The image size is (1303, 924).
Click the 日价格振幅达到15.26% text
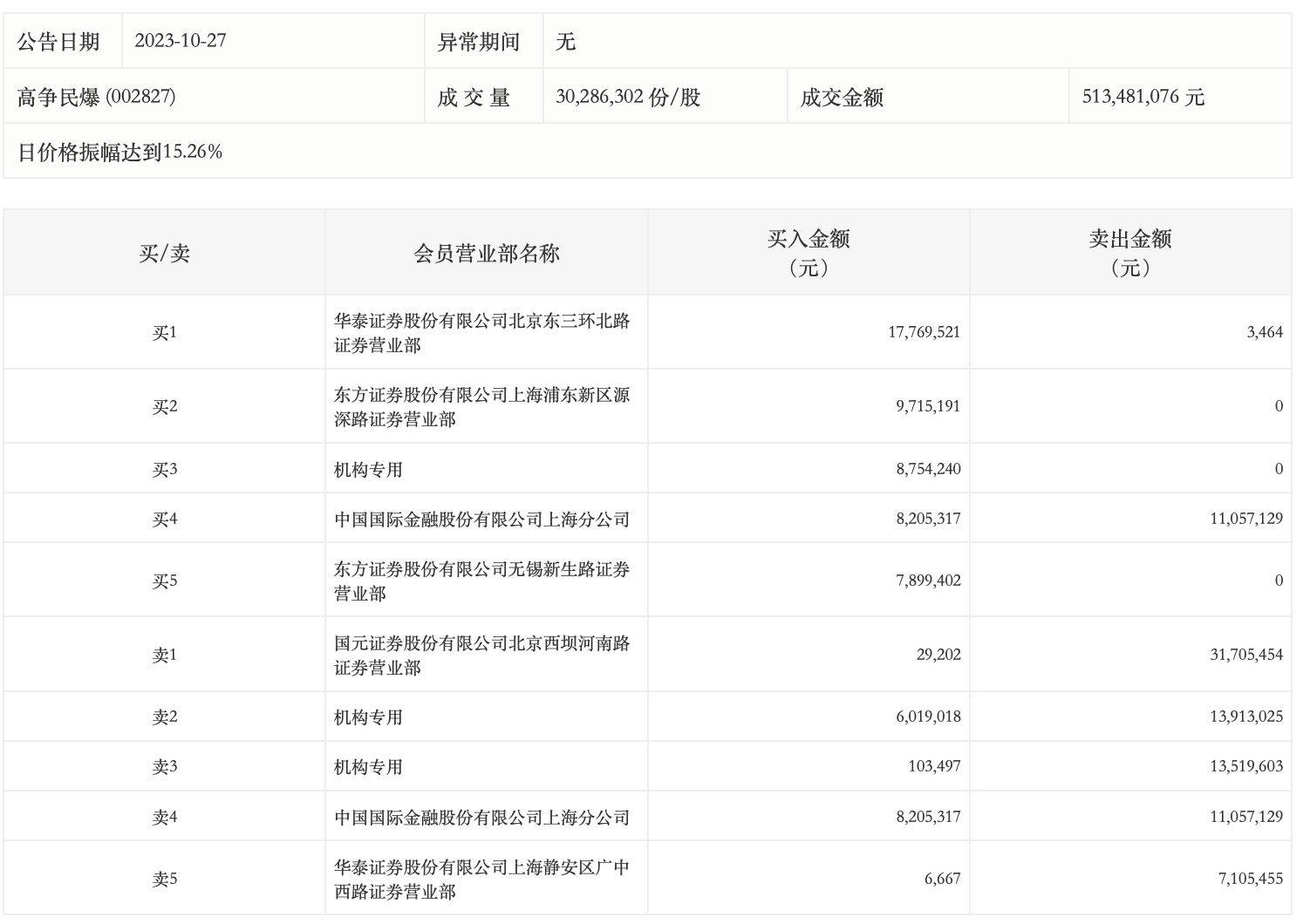pyautogui.click(x=120, y=152)
